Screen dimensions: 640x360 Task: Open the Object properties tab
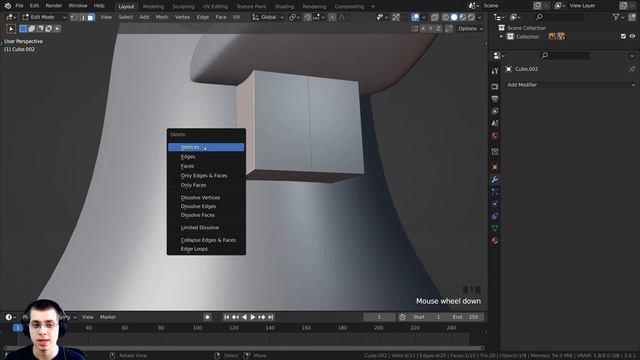point(495,167)
